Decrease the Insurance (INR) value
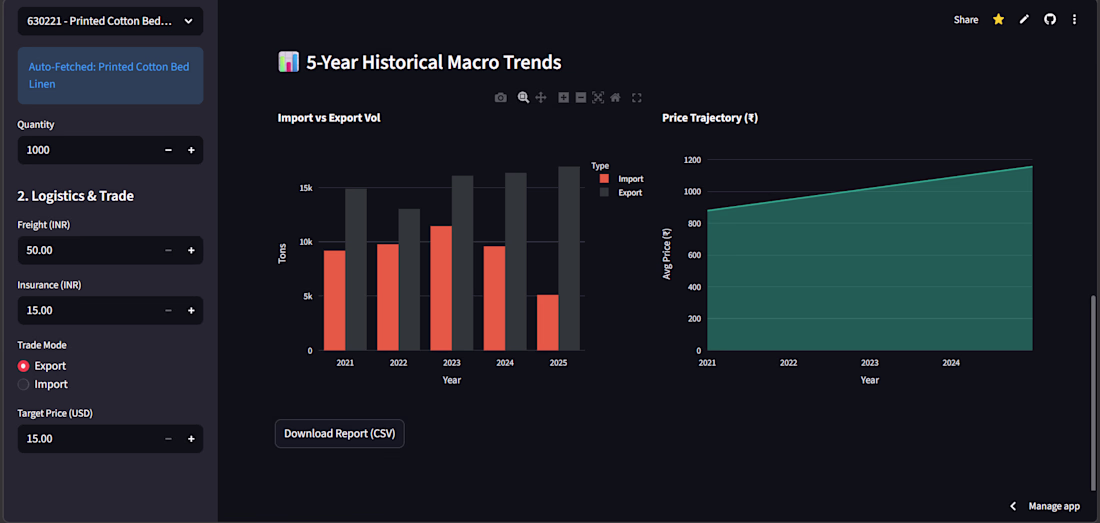 (168, 311)
